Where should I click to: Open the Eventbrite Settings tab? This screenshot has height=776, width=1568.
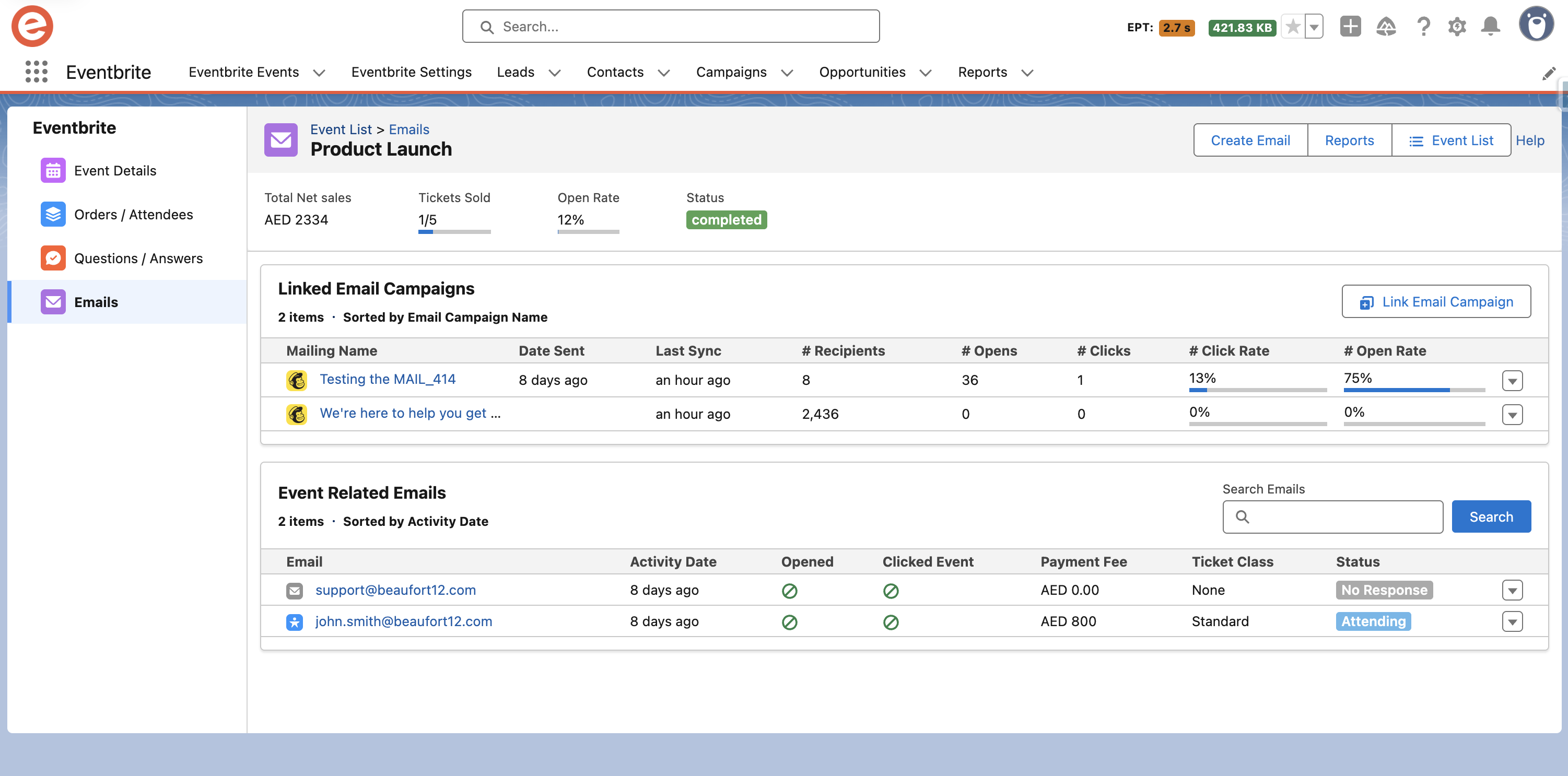click(412, 72)
